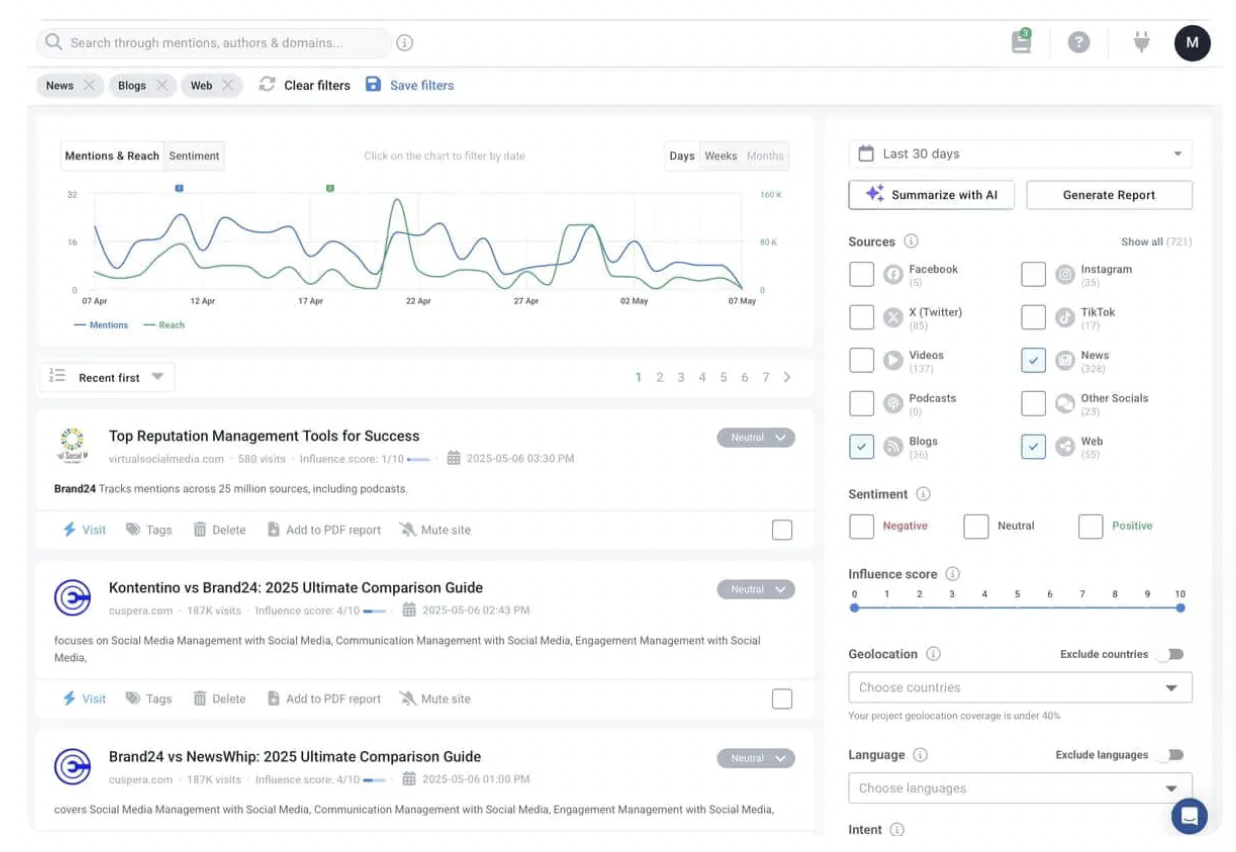Open the user avatar M menu
Image resolution: width=1236 pixels, height=852 pixels.
pos(1192,43)
